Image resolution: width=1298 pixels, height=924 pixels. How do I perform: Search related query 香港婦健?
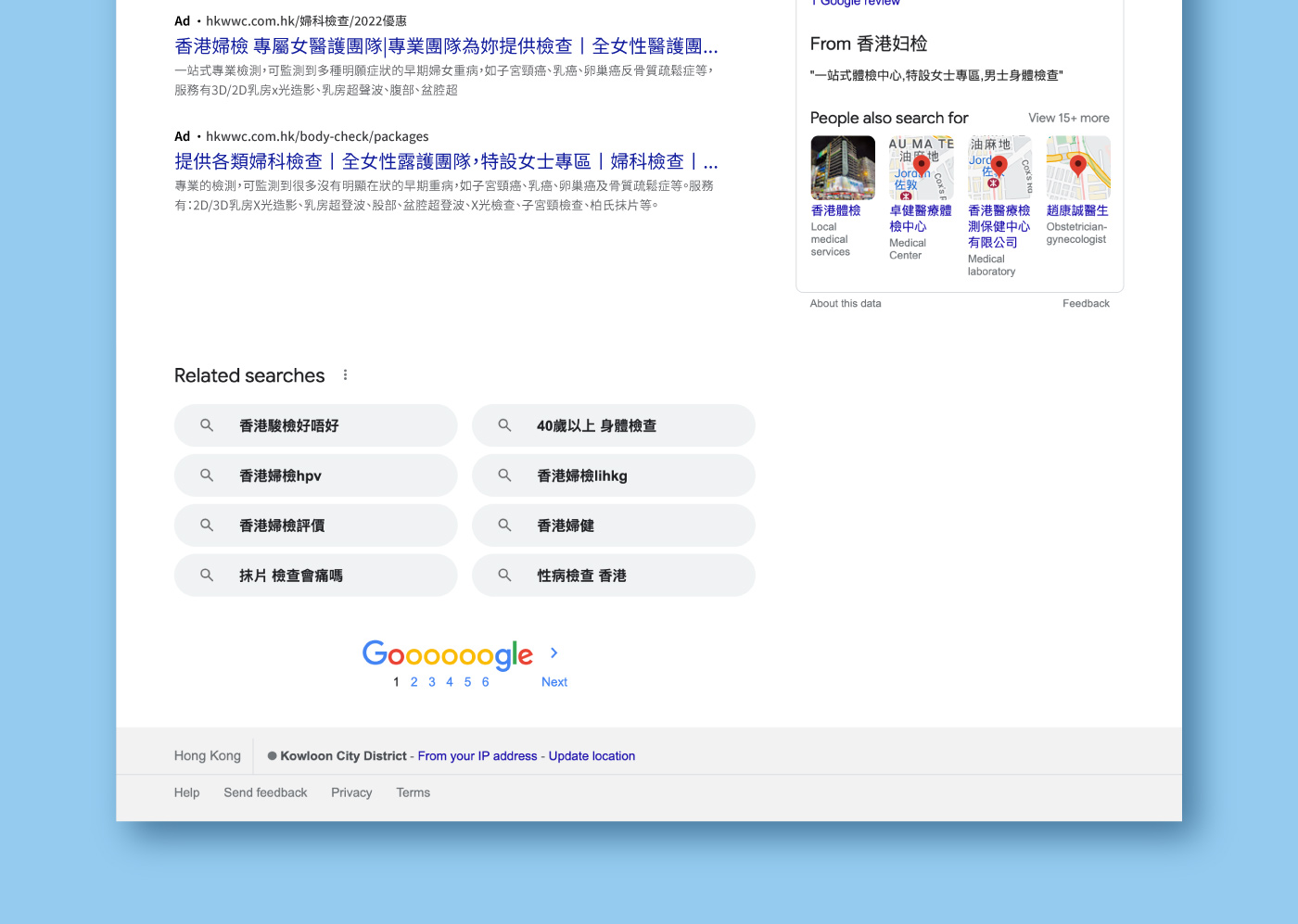coord(614,525)
